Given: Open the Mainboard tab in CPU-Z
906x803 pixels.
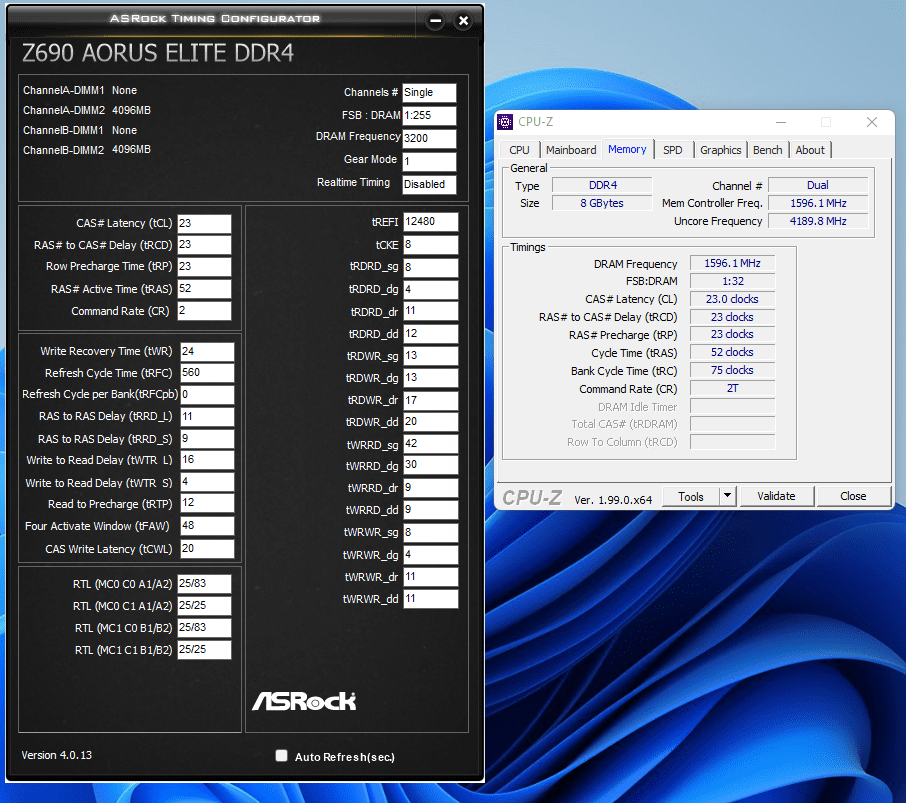Looking at the screenshot, I should tap(571, 150).
